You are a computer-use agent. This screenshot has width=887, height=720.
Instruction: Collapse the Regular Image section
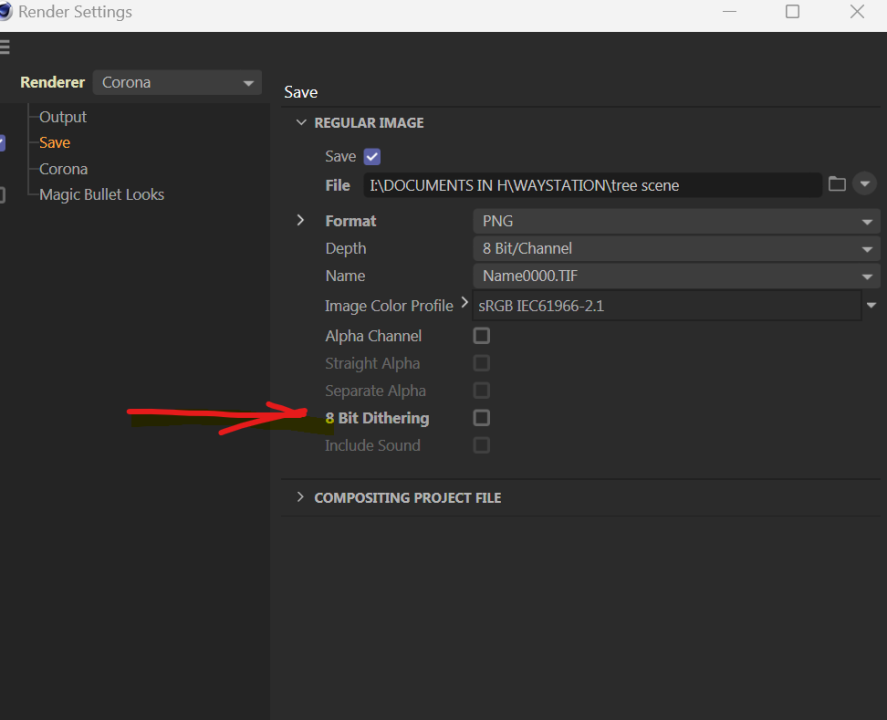coord(300,123)
